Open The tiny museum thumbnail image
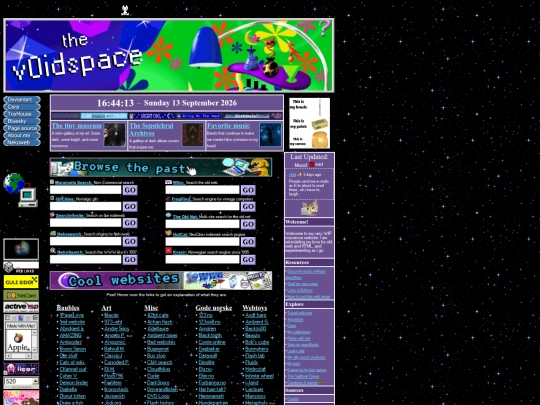The height and width of the screenshot is (405, 540). click(x=115, y=135)
